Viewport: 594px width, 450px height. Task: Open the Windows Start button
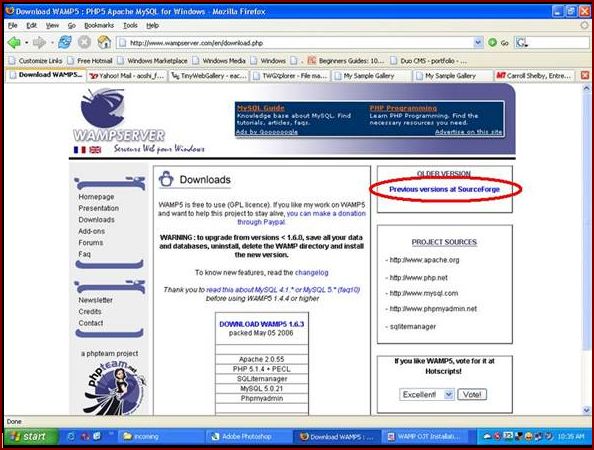[x=31, y=437]
